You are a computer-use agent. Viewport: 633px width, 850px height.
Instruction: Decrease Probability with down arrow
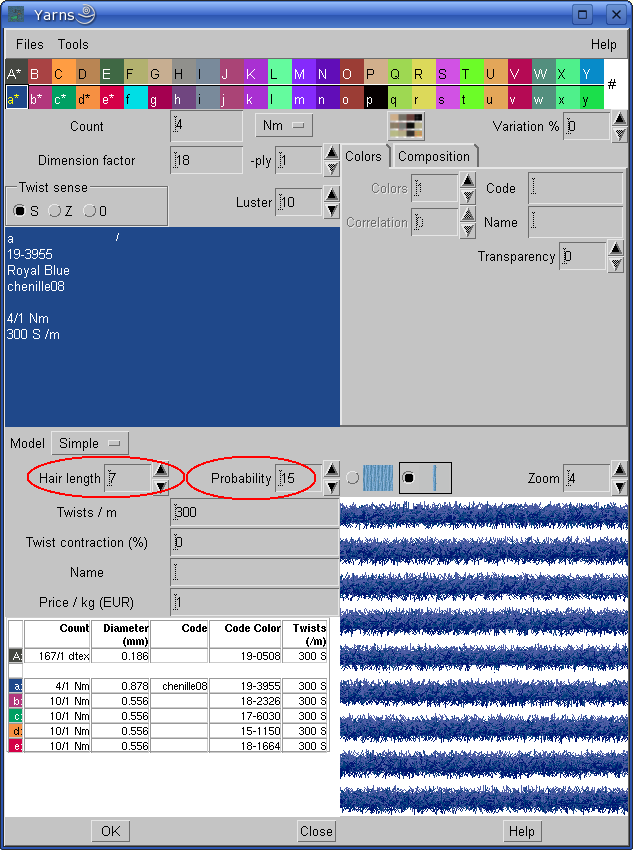332,486
